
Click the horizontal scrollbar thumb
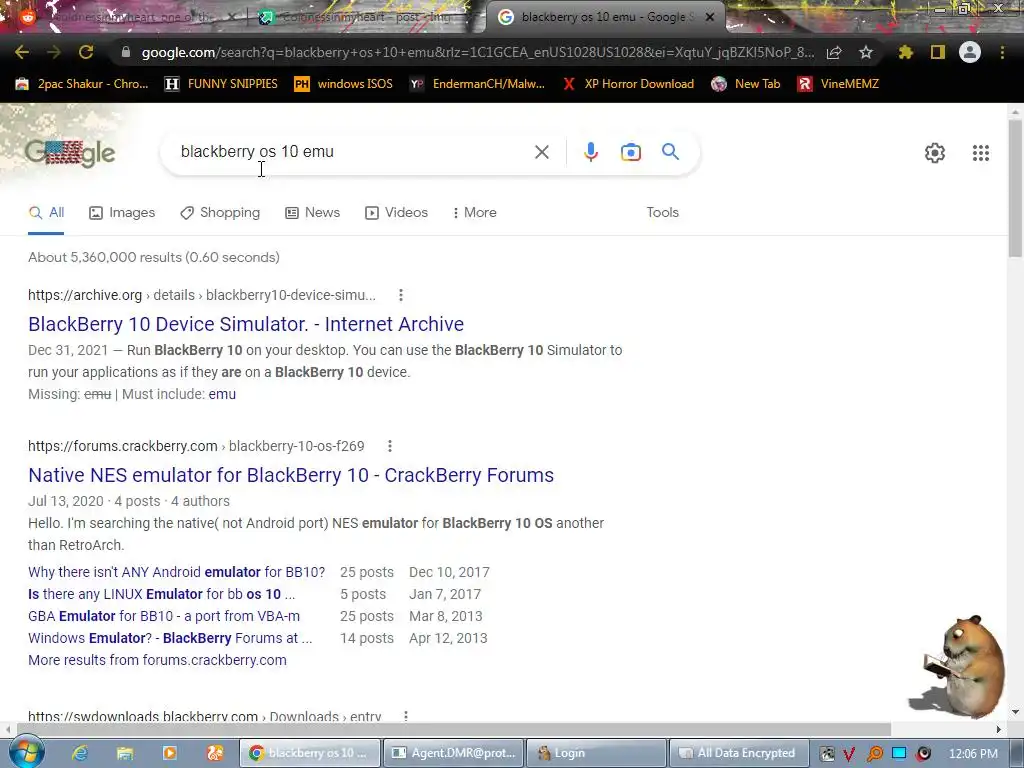[x=454, y=729]
